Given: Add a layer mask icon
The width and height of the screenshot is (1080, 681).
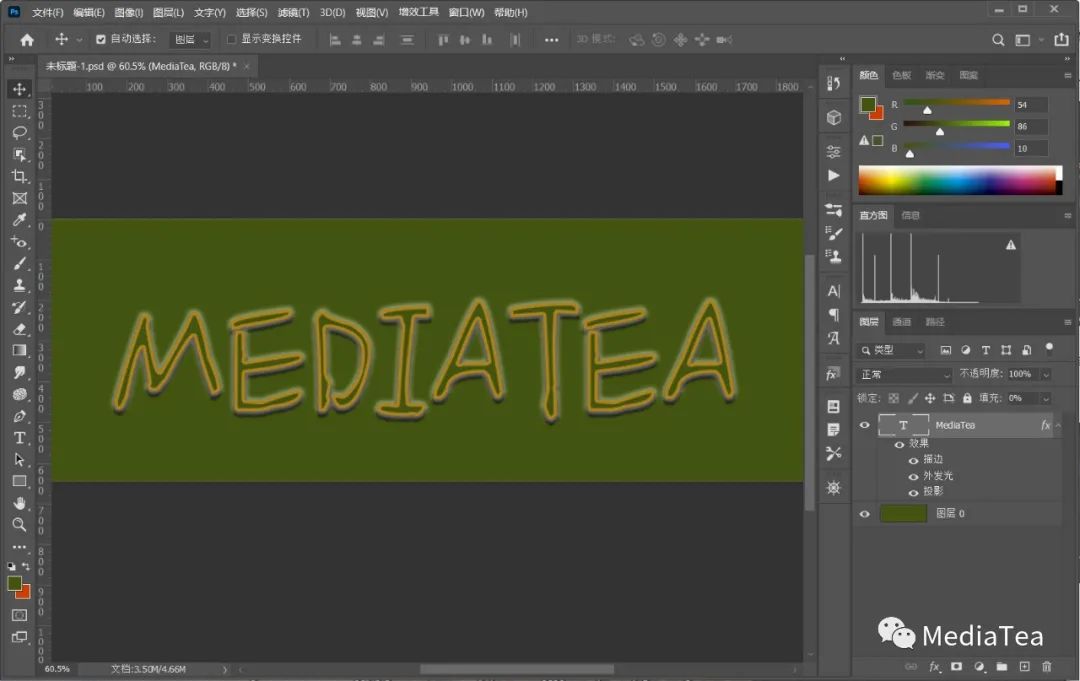Looking at the screenshot, I should coord(956,667).
